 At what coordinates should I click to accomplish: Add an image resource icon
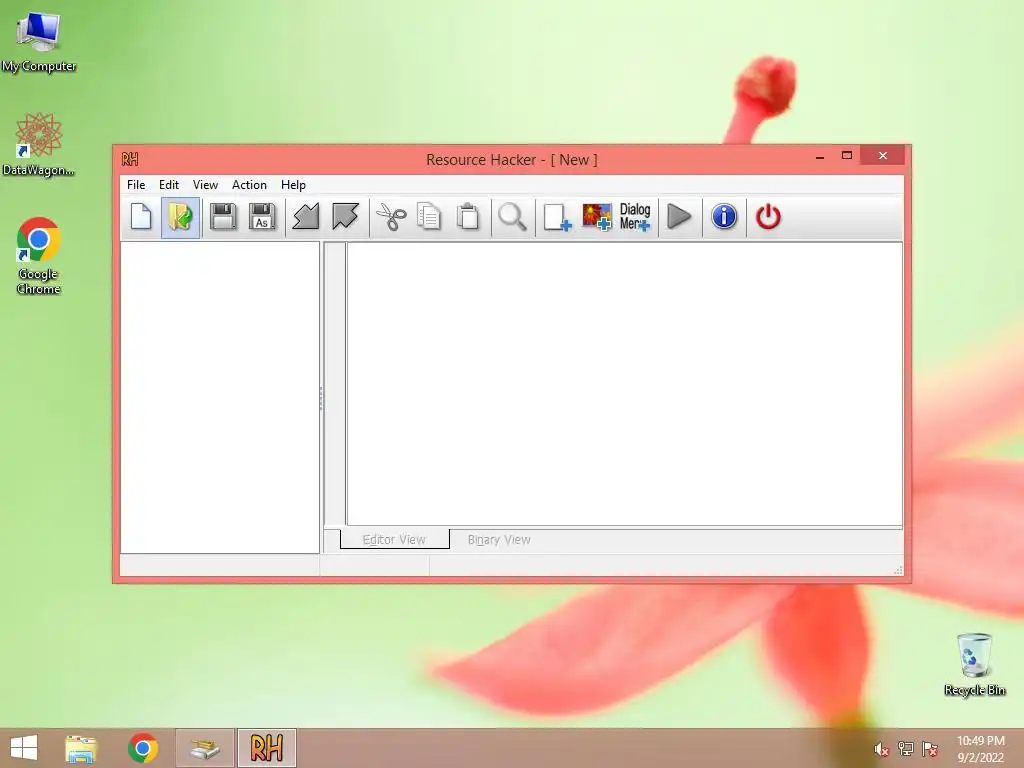[597, 217]
